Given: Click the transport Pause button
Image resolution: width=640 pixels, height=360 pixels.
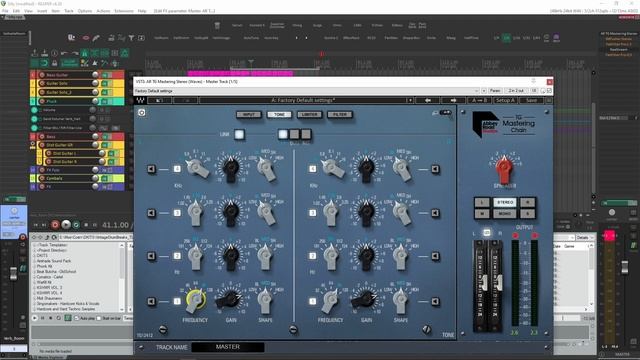Looking at the screenshot, I should [x=95, y=225].
